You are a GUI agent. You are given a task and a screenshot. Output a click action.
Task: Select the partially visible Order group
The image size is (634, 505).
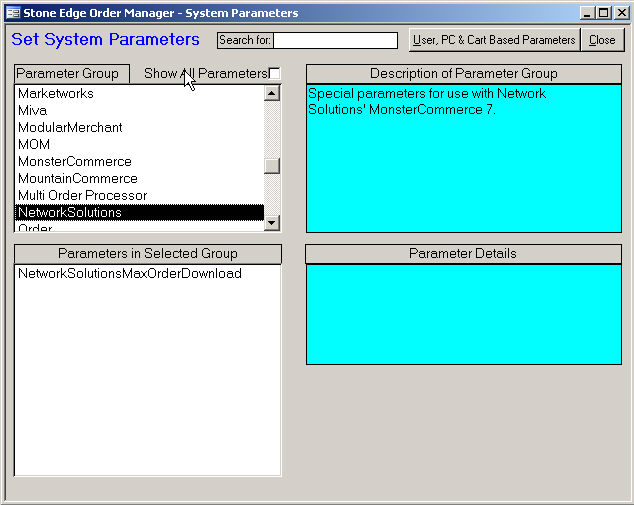pyautogui.click(x=139, y=226)
